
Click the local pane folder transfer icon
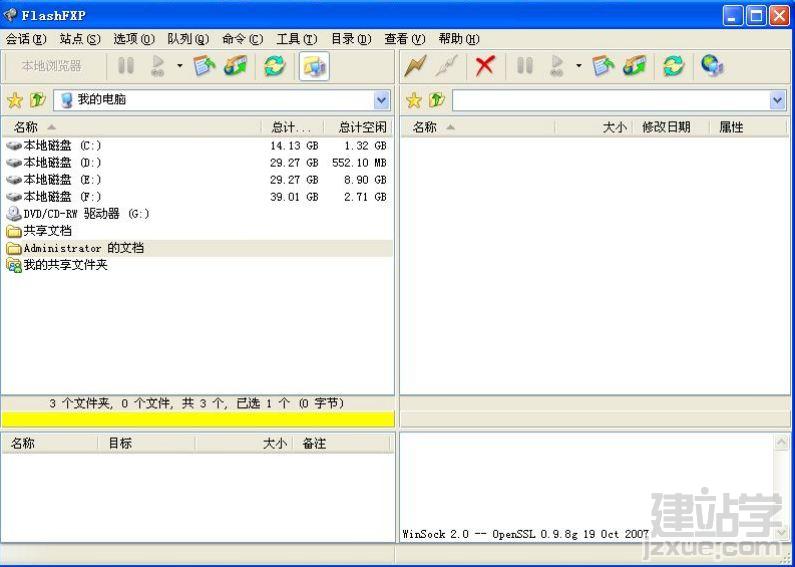coord(236,66)
